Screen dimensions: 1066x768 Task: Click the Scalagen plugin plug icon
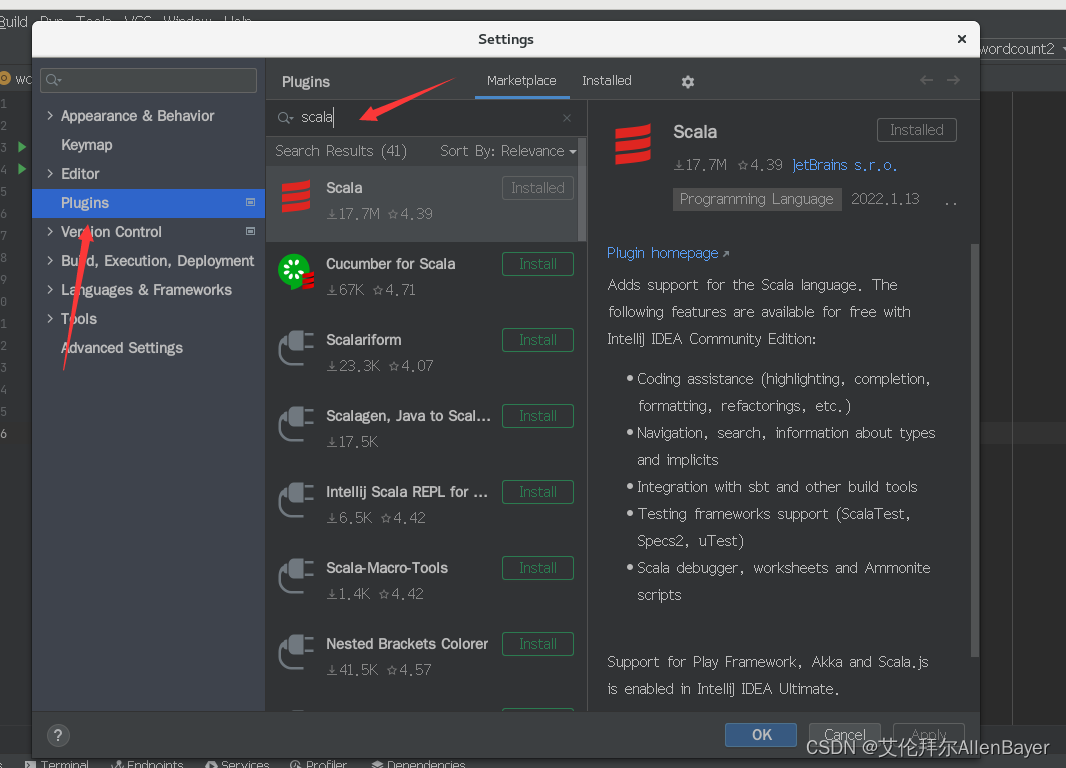pyautogui.click(x=296, y=424)
